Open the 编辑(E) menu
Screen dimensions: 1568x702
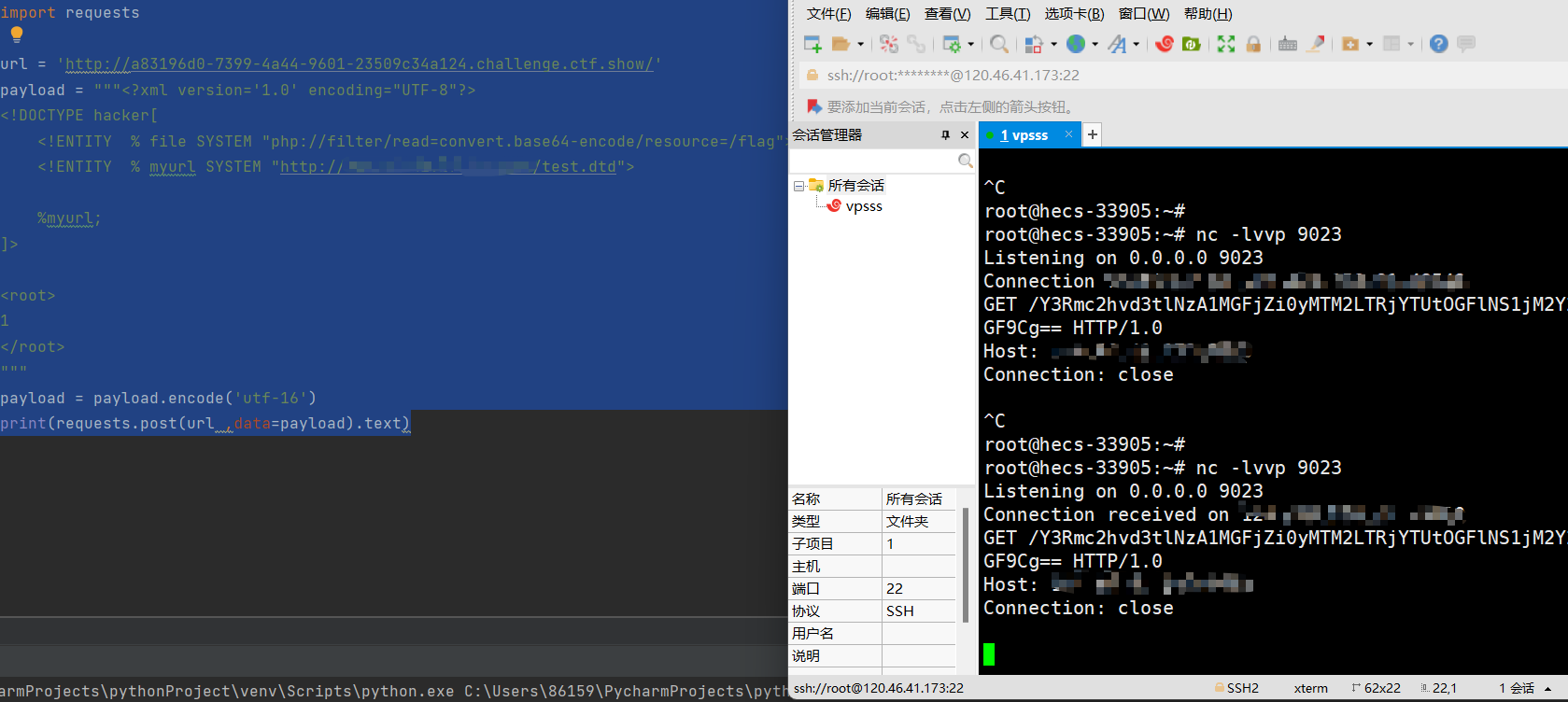pos(888,14)
